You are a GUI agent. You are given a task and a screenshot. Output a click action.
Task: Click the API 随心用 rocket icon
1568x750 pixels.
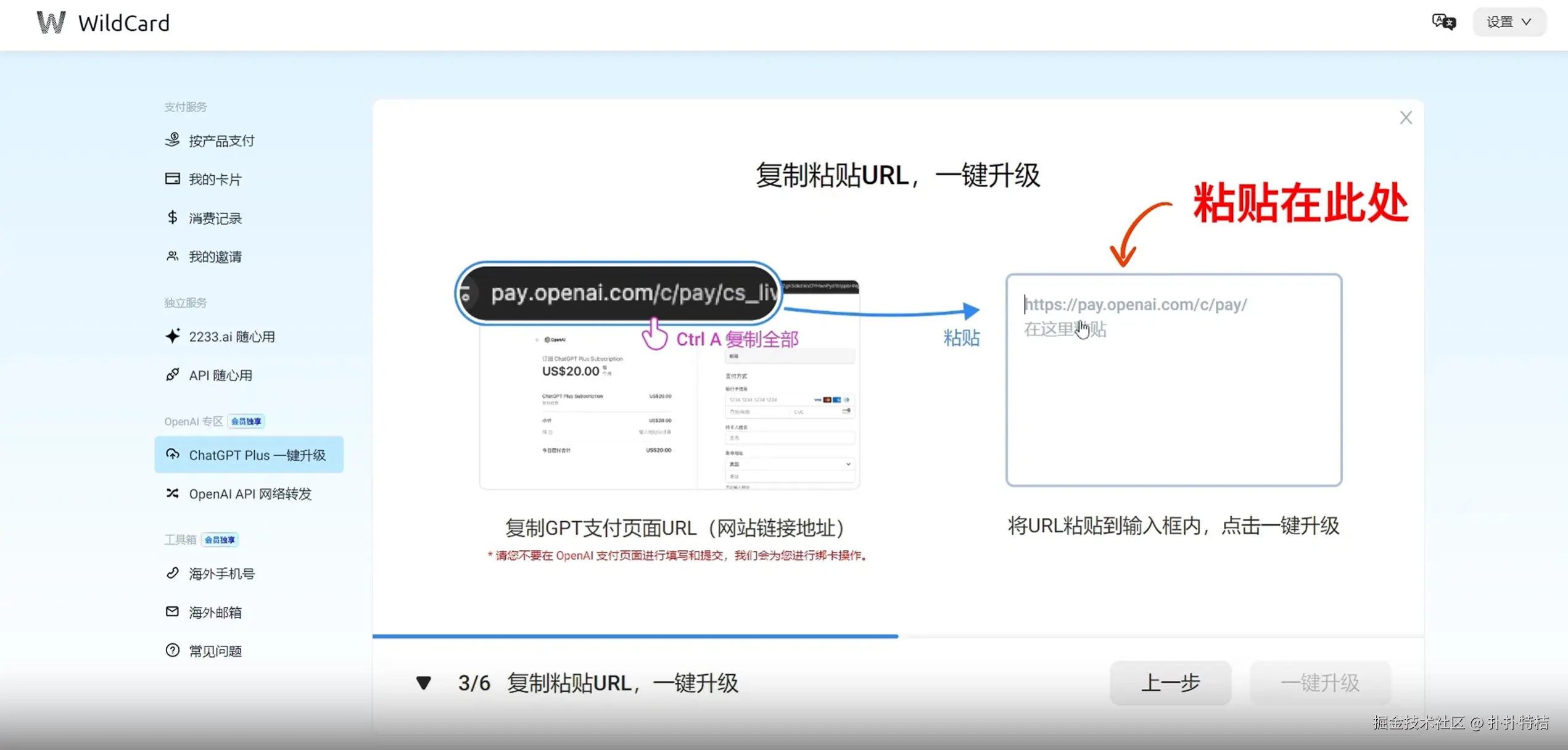point(173,374)
